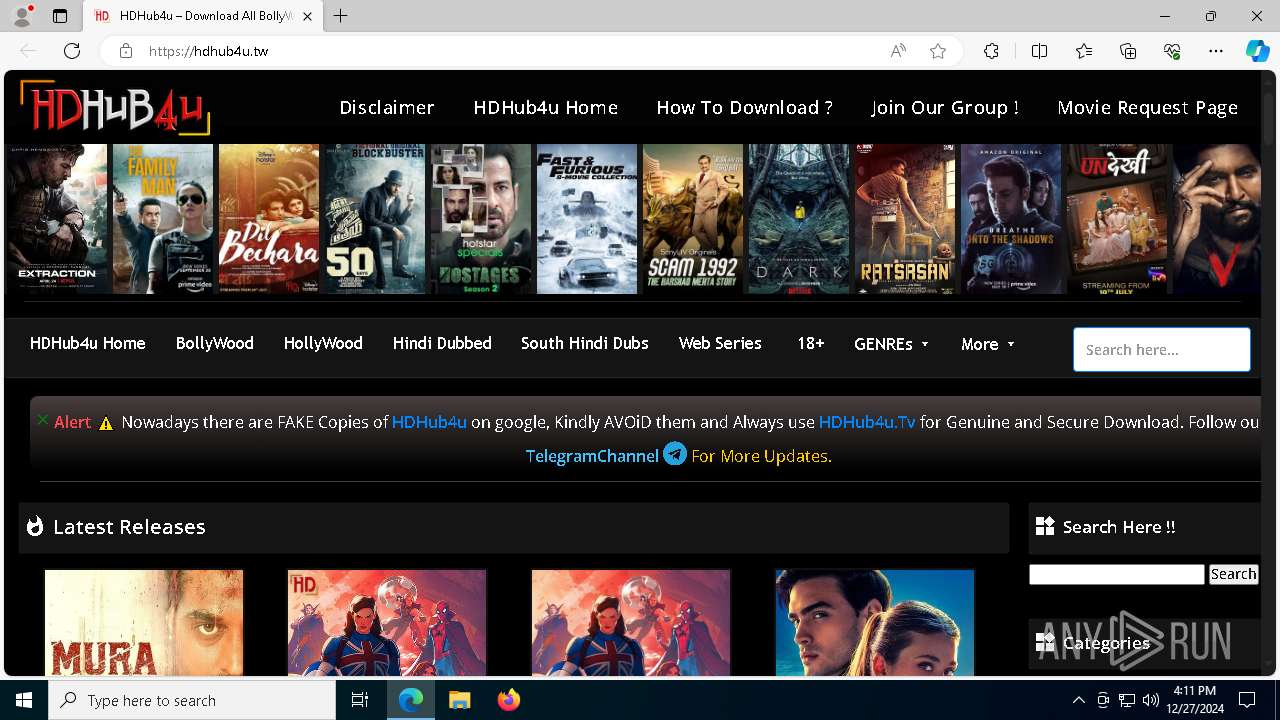Open volume control in system tray
This screenshot has height=720, width=1280.
tap(1151, 700)
